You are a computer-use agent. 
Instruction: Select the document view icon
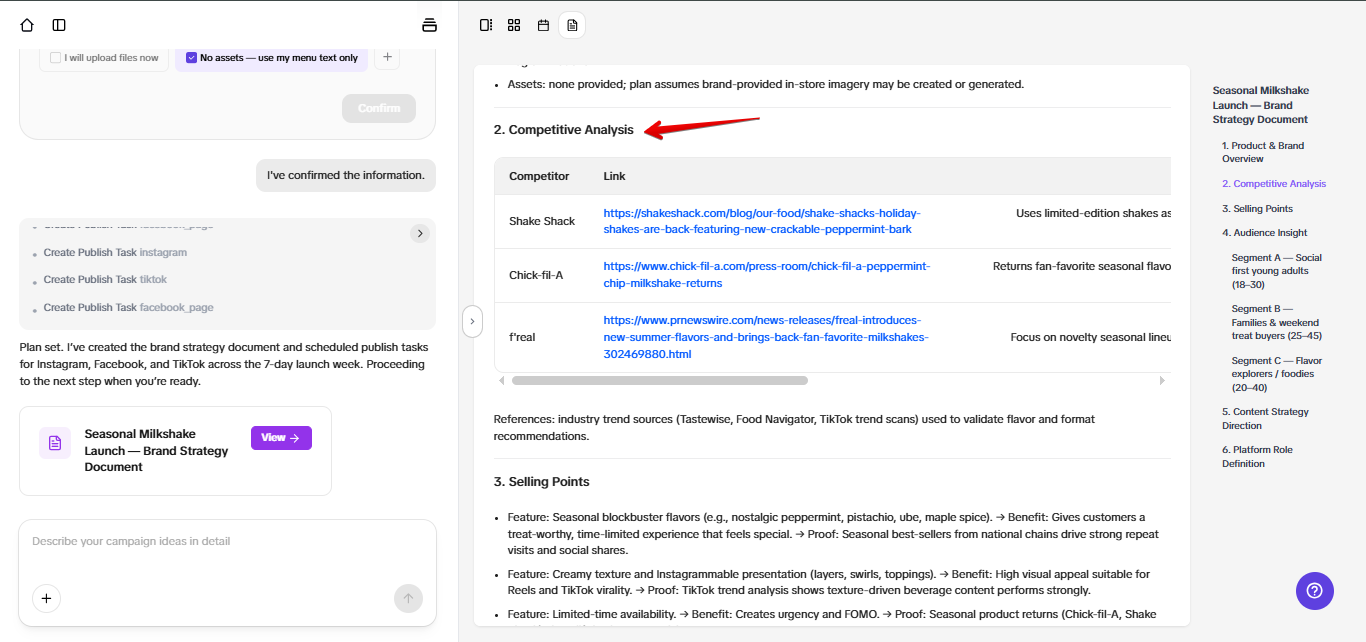pos(572,25)
